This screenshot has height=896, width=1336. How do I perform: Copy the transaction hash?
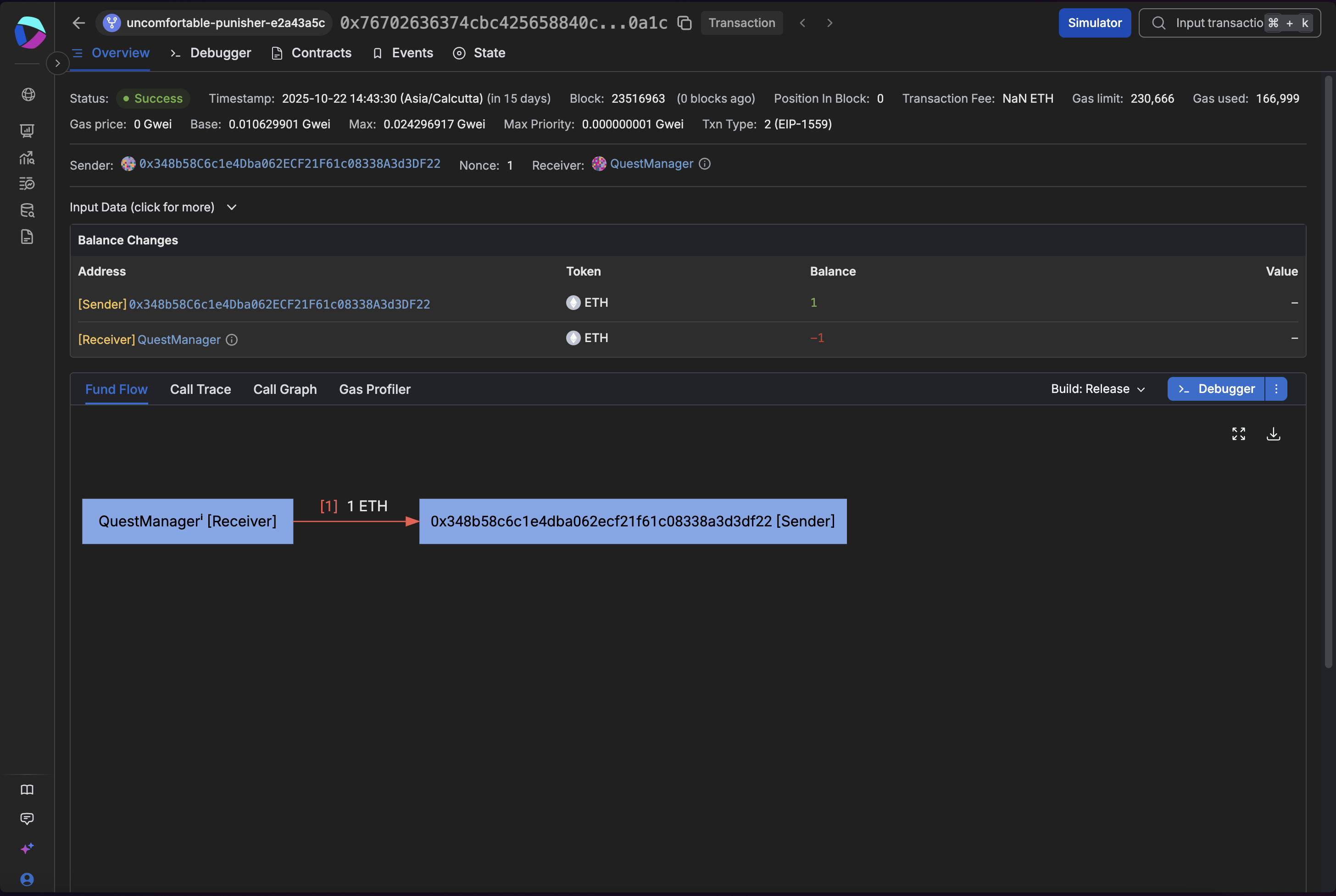click(x=685, y=23)
